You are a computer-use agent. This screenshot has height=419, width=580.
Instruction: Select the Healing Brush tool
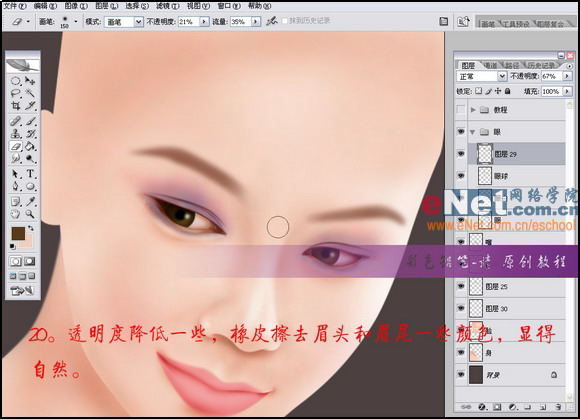click(x=16, y=121)
